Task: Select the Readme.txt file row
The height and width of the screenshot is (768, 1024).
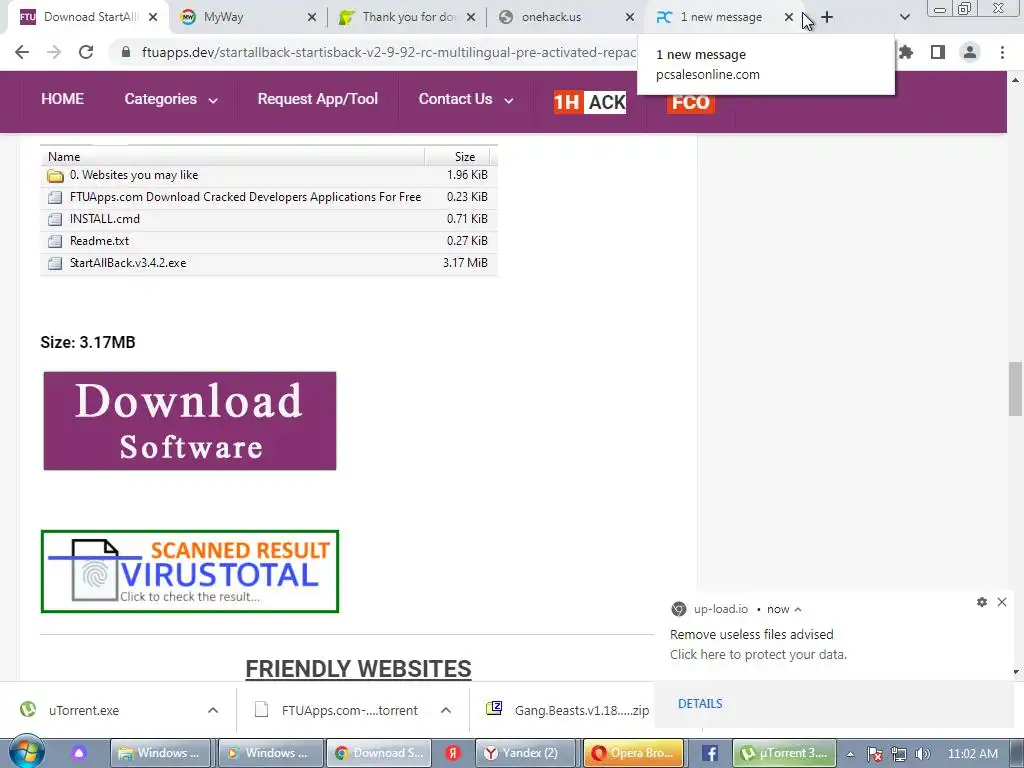Action: click(x=268, y=241)
